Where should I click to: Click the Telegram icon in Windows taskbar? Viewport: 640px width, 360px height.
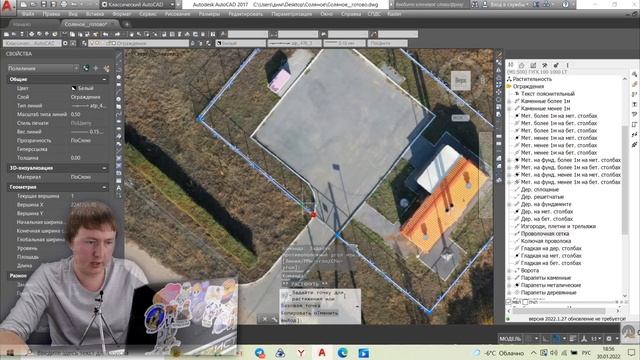pyautogui.click(x=260, y=353)
